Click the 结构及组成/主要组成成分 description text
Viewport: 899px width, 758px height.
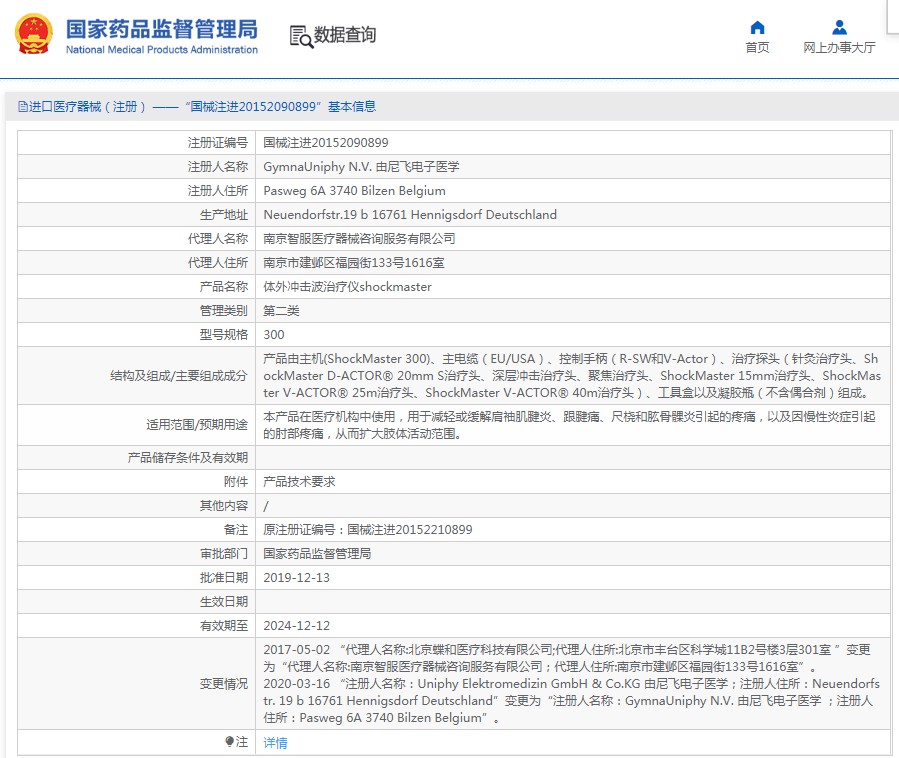(572, 376)
